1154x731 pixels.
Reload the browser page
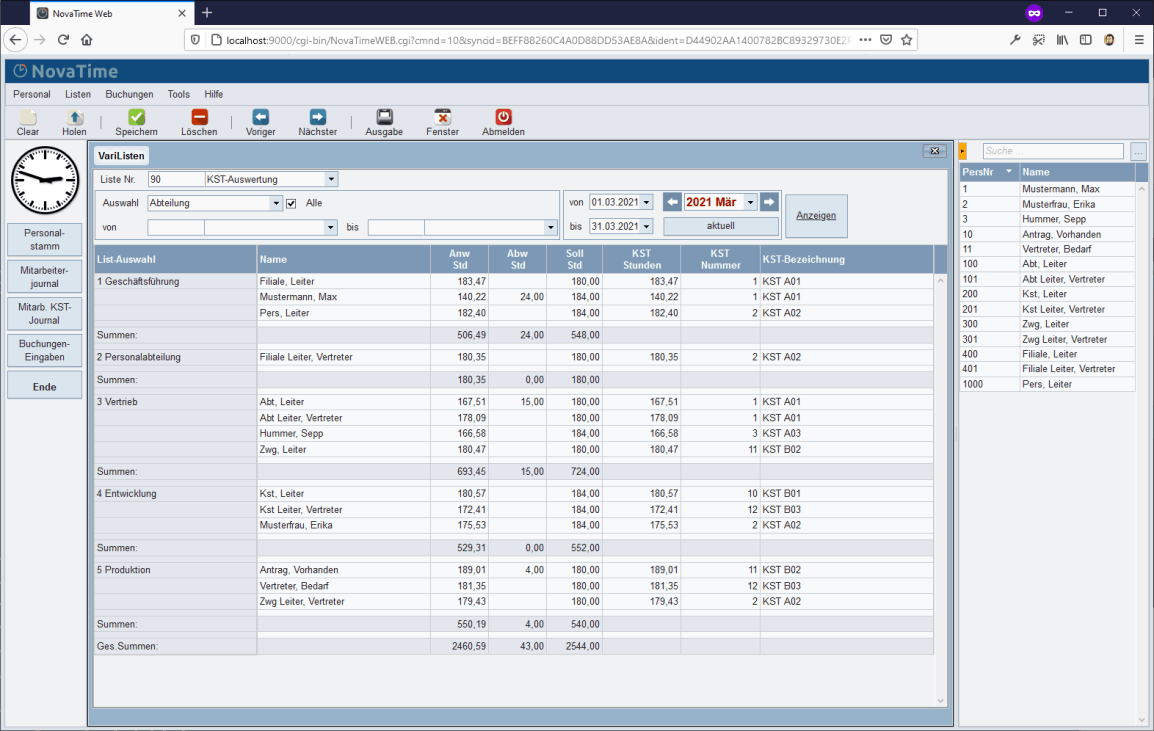(x=63, y=40)
